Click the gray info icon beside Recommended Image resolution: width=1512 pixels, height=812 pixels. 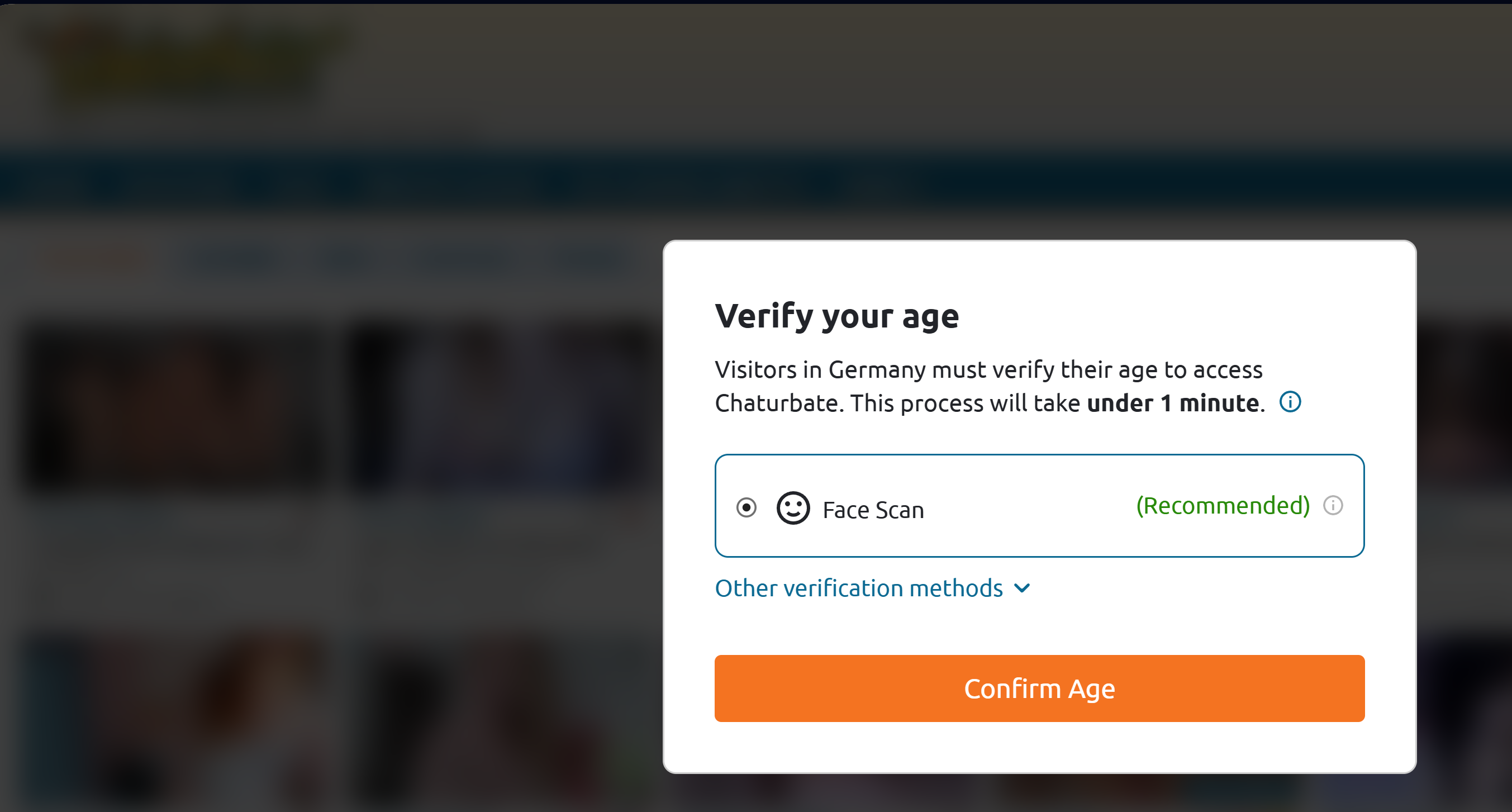pos(1333,506)
